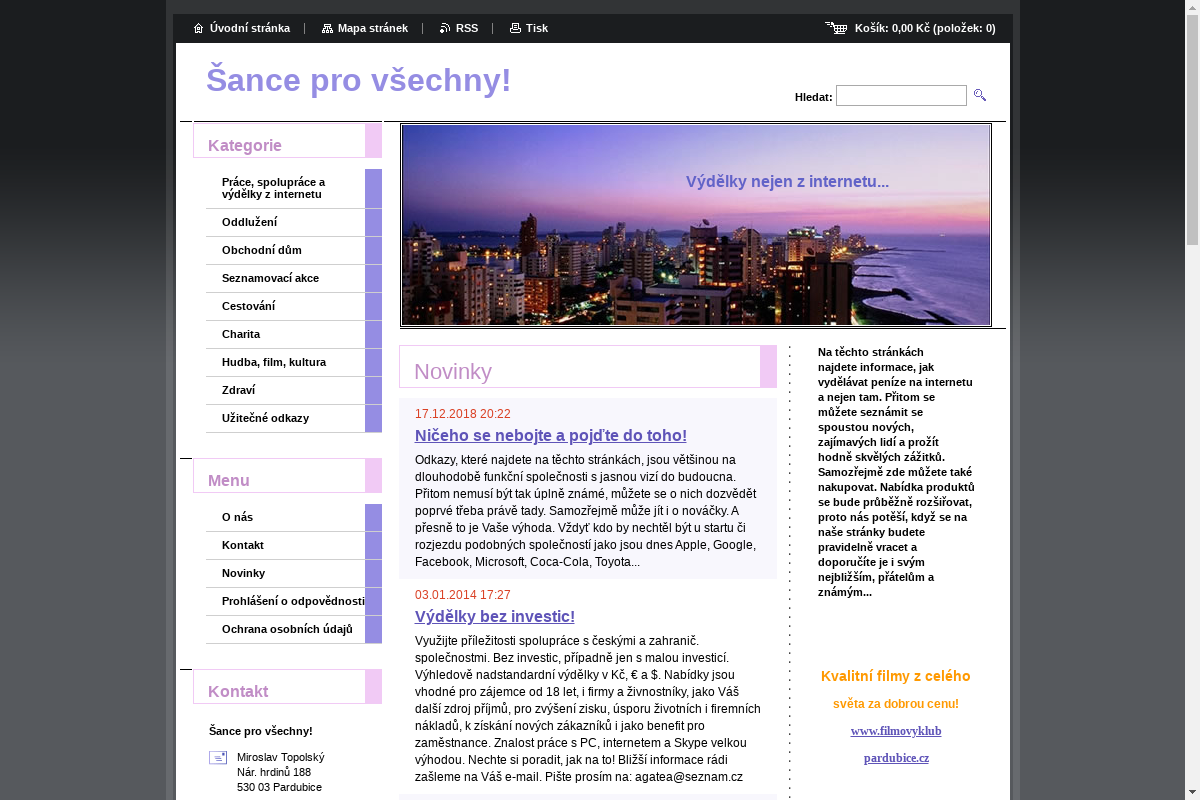This screenshot has height=800, width=1200.
Task: Go to the O nás page
Action: click(237, 517)
